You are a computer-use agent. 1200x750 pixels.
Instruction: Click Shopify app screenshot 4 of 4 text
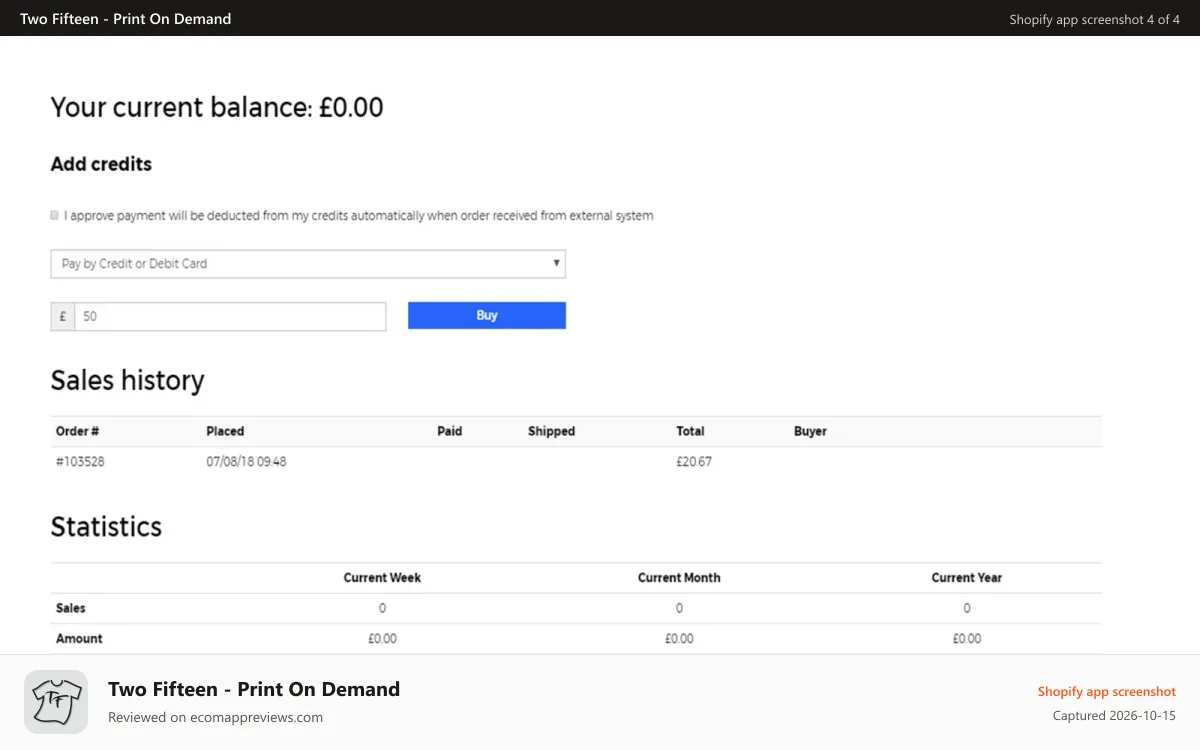(1094, 19)
